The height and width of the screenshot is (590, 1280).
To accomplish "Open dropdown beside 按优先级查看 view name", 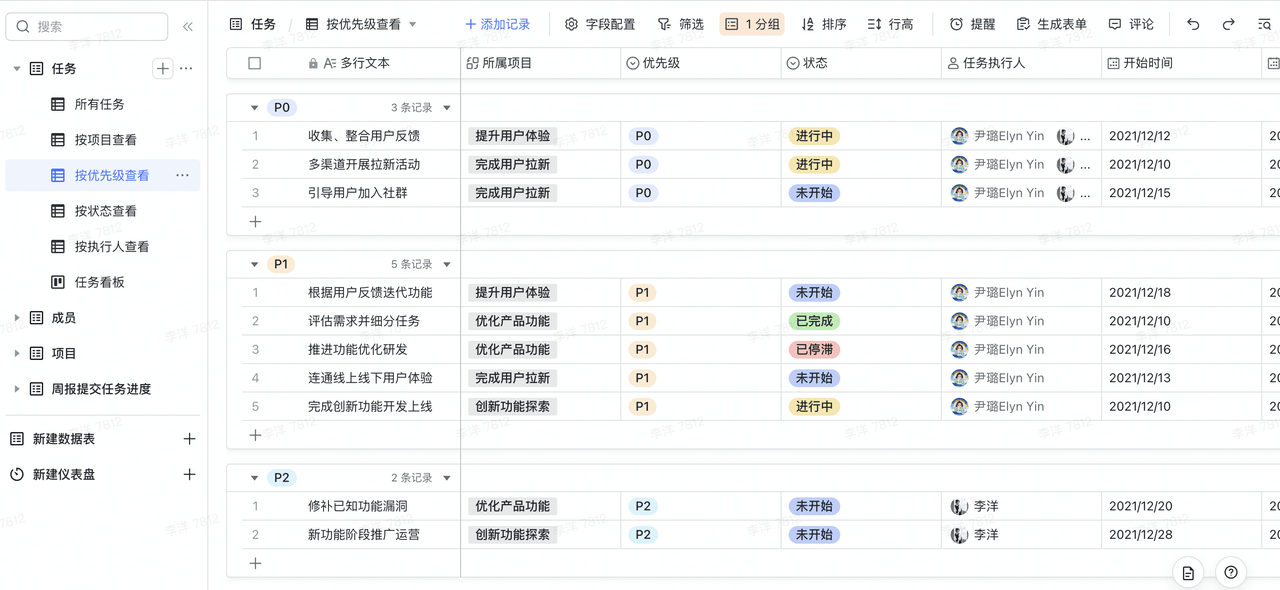I will 413,24.
